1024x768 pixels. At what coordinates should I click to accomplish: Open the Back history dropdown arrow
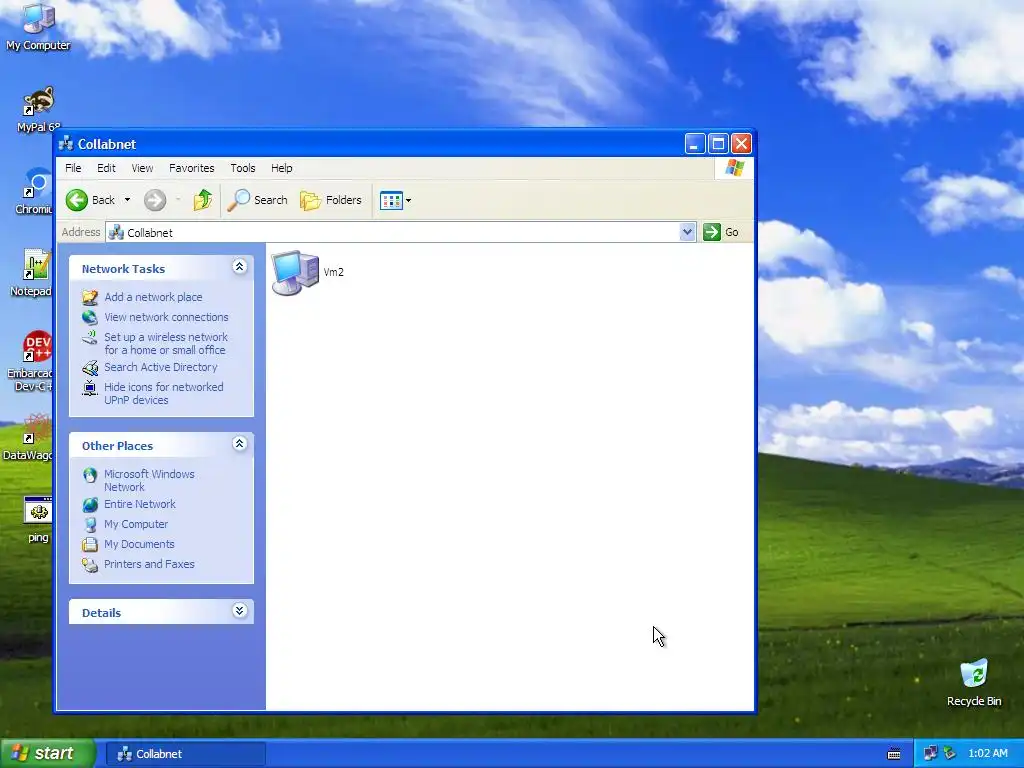pos(127,200)
